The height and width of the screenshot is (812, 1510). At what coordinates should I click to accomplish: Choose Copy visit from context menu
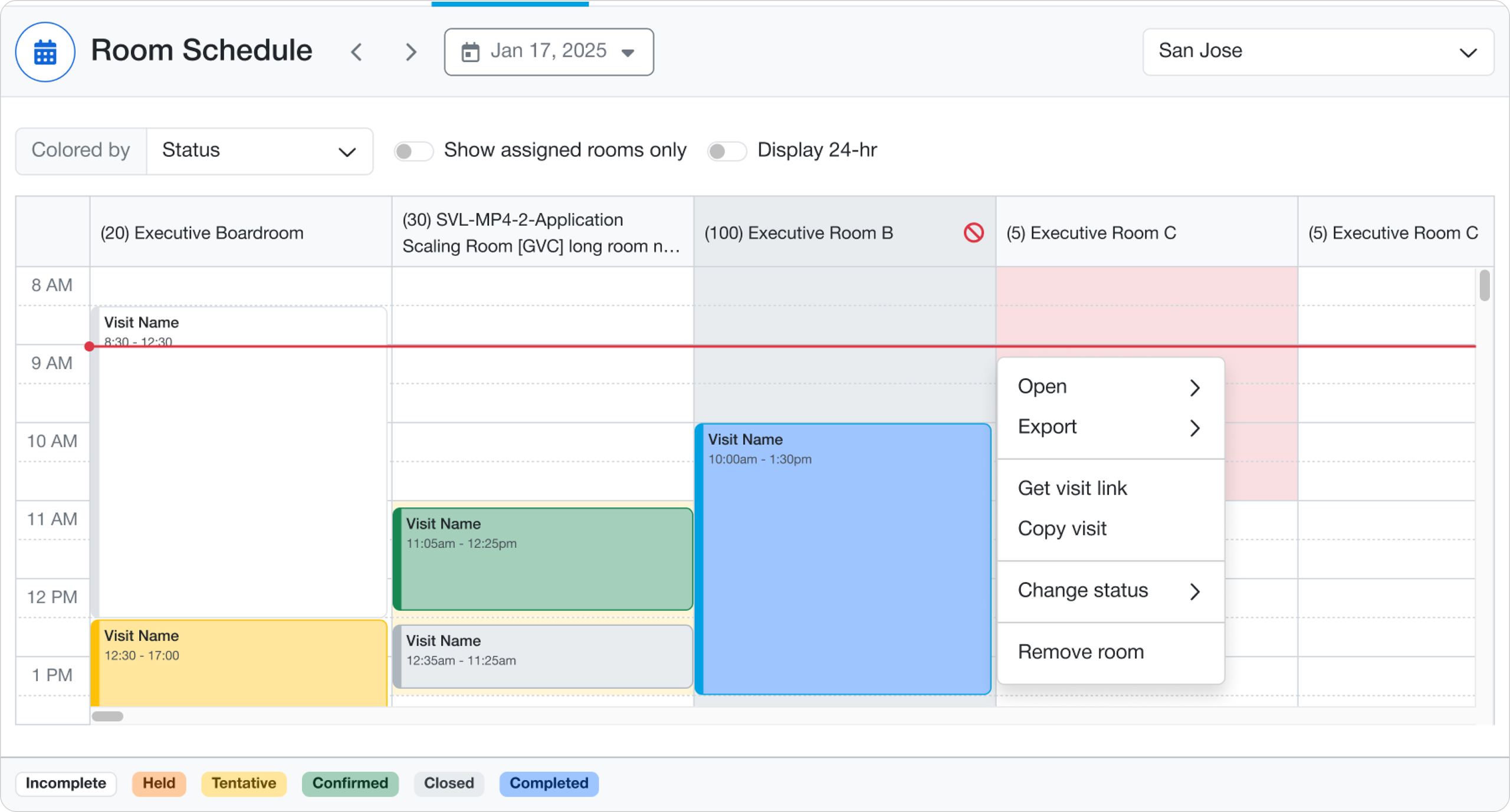(1062, 528)
